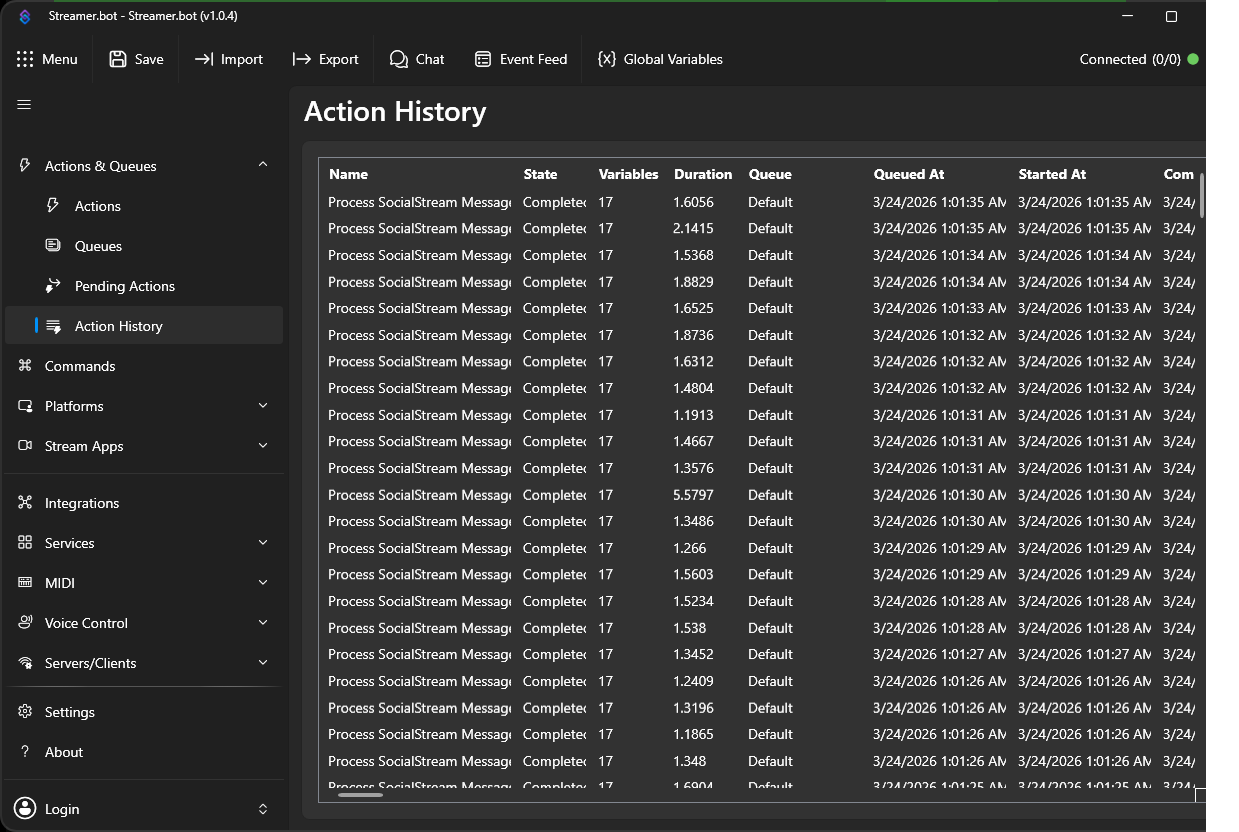This screenshot has width=1239, height=832.
Task: Open the Event Feed
Action: (x=521, y=59)
